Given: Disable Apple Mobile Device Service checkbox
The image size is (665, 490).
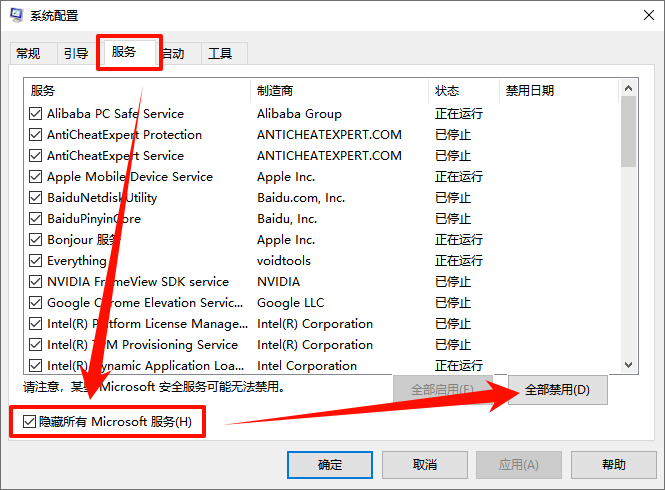Looking at the screenshot, I should pos(36,176).
